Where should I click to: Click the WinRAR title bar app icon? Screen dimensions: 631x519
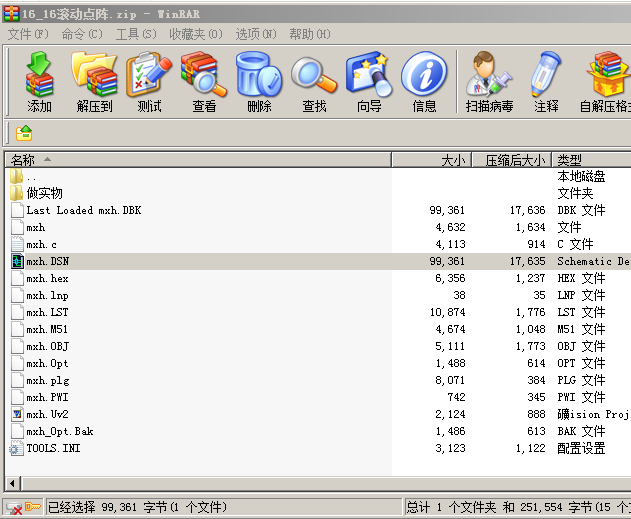pos(11,14)
